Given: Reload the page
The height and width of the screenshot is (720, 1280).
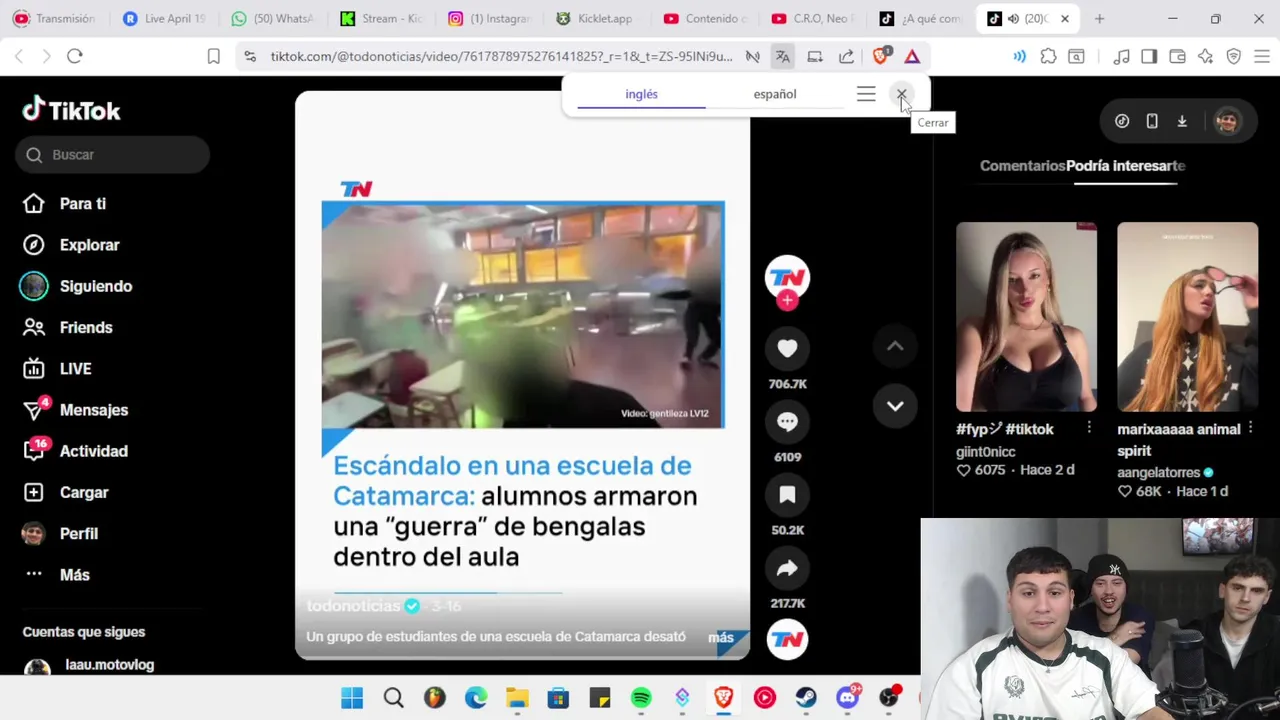Looking at the screenshot, I should pyautogui.click(x=74, y=56).
